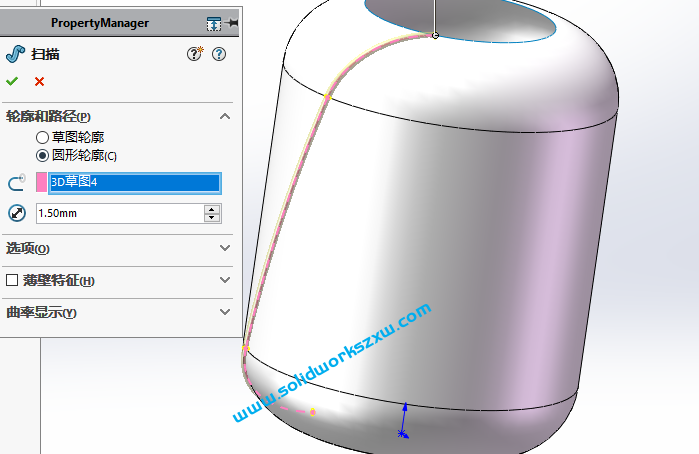Toggle PropertyManager panel layout icon

pos(214,24)
